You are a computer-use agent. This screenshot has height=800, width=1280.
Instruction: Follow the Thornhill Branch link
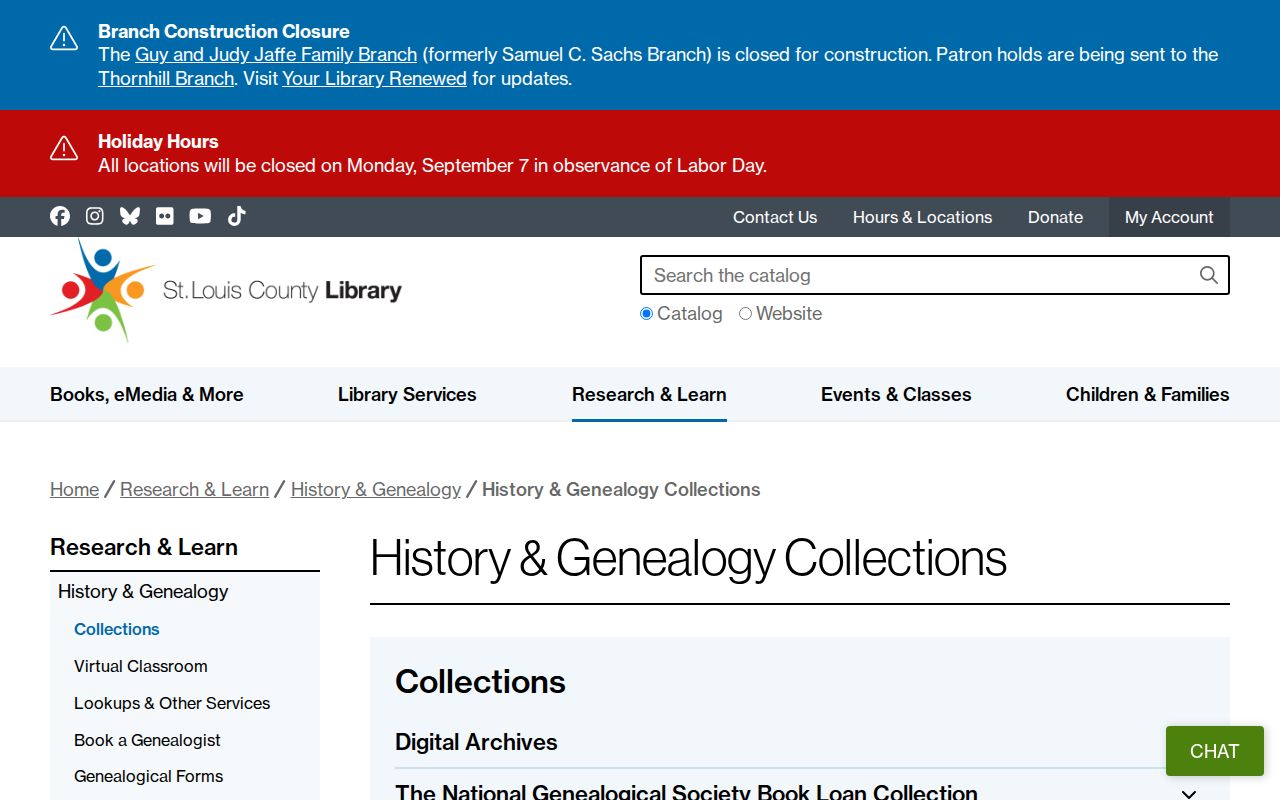[166, 79]
